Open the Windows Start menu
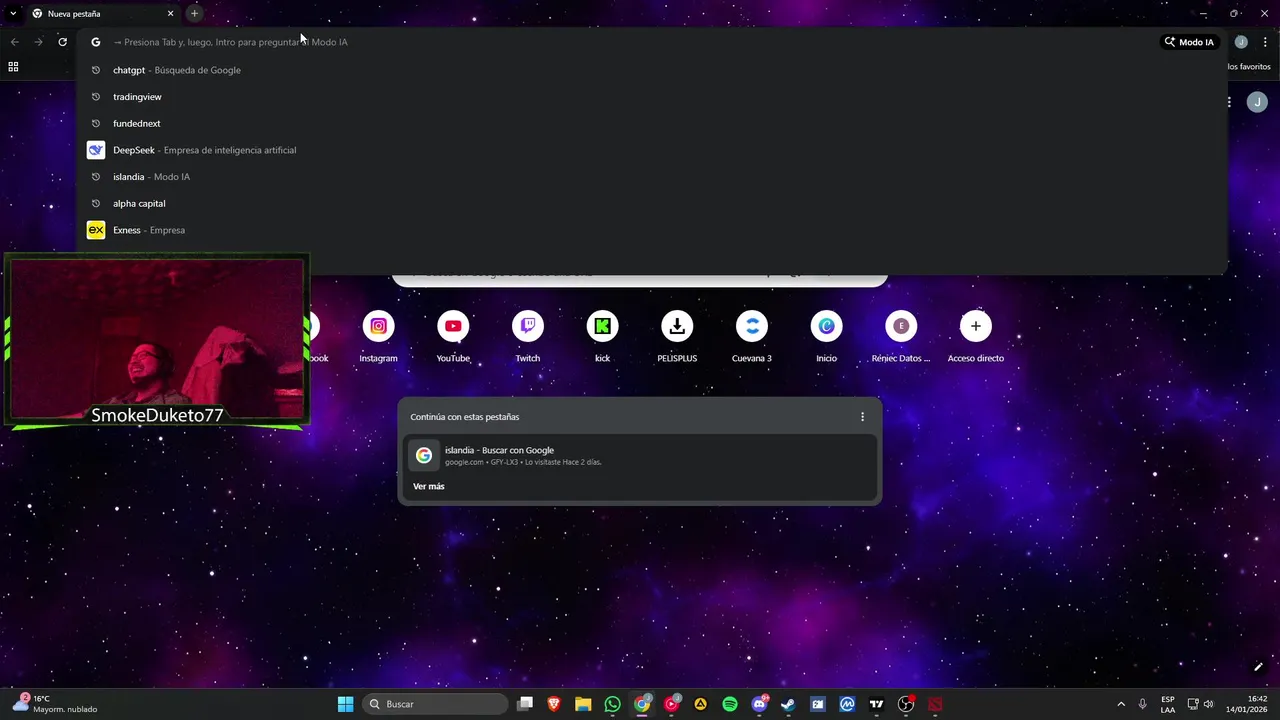1280x720 pixels. 345,704
